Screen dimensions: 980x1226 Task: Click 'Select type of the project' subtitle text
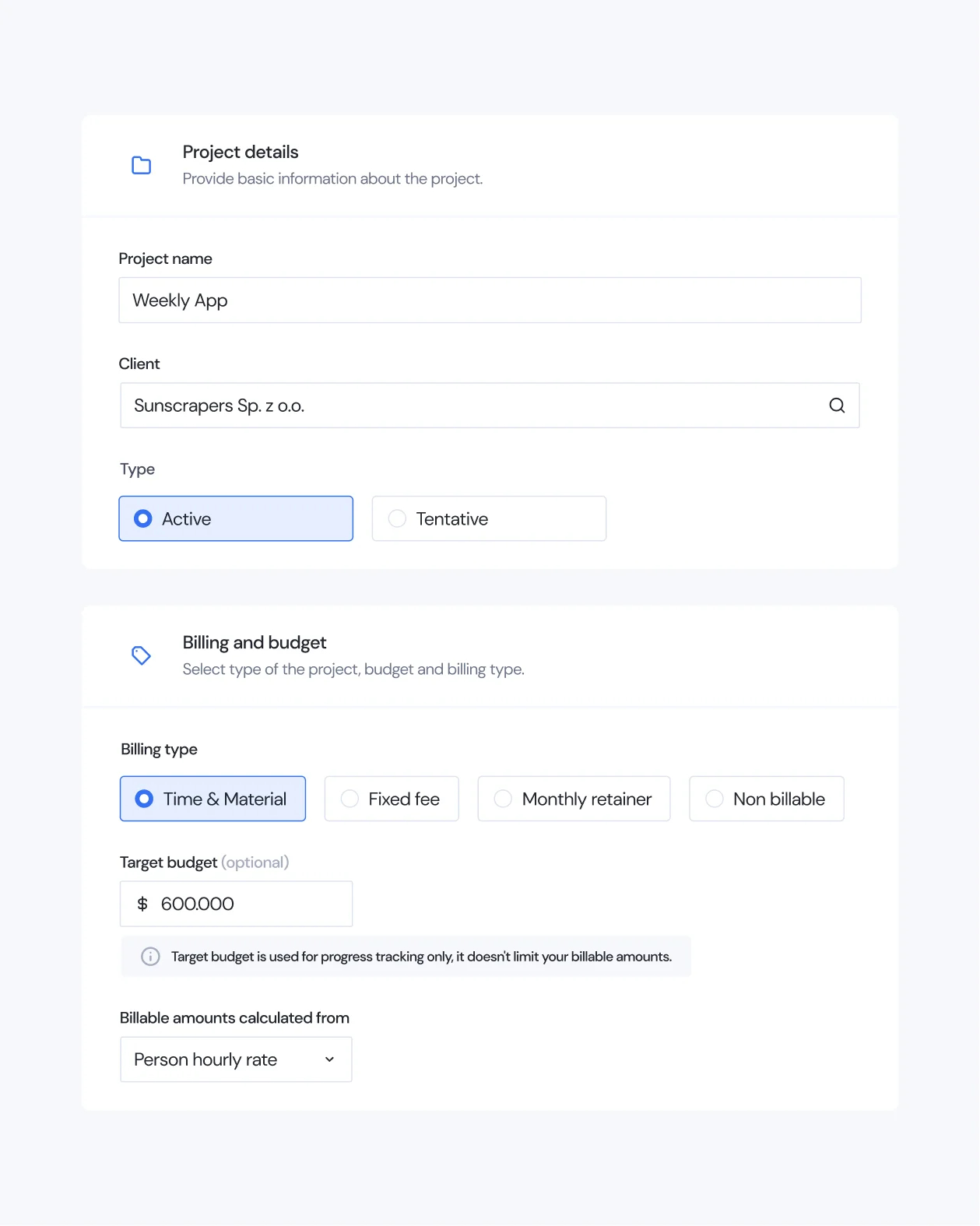click(x=353, y=669)
